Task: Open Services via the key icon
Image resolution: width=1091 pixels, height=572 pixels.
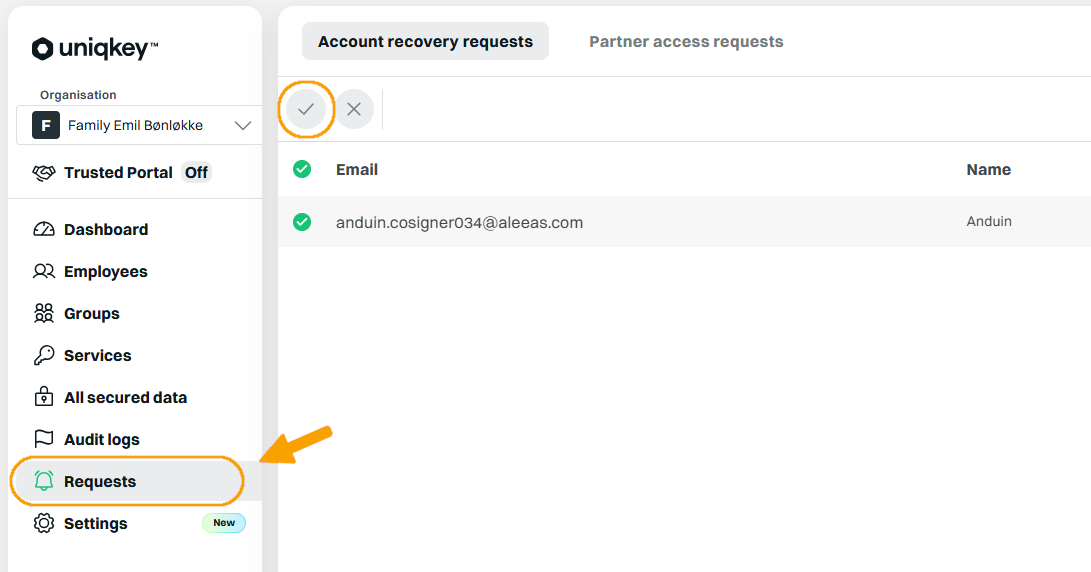Action: coord(44,356)
